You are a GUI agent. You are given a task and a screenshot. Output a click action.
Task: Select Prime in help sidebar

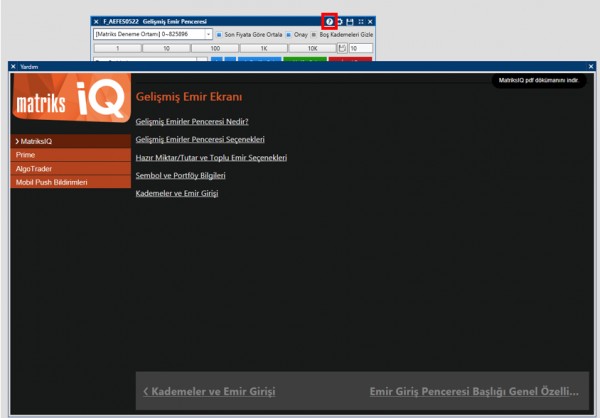tap(71, 155)
